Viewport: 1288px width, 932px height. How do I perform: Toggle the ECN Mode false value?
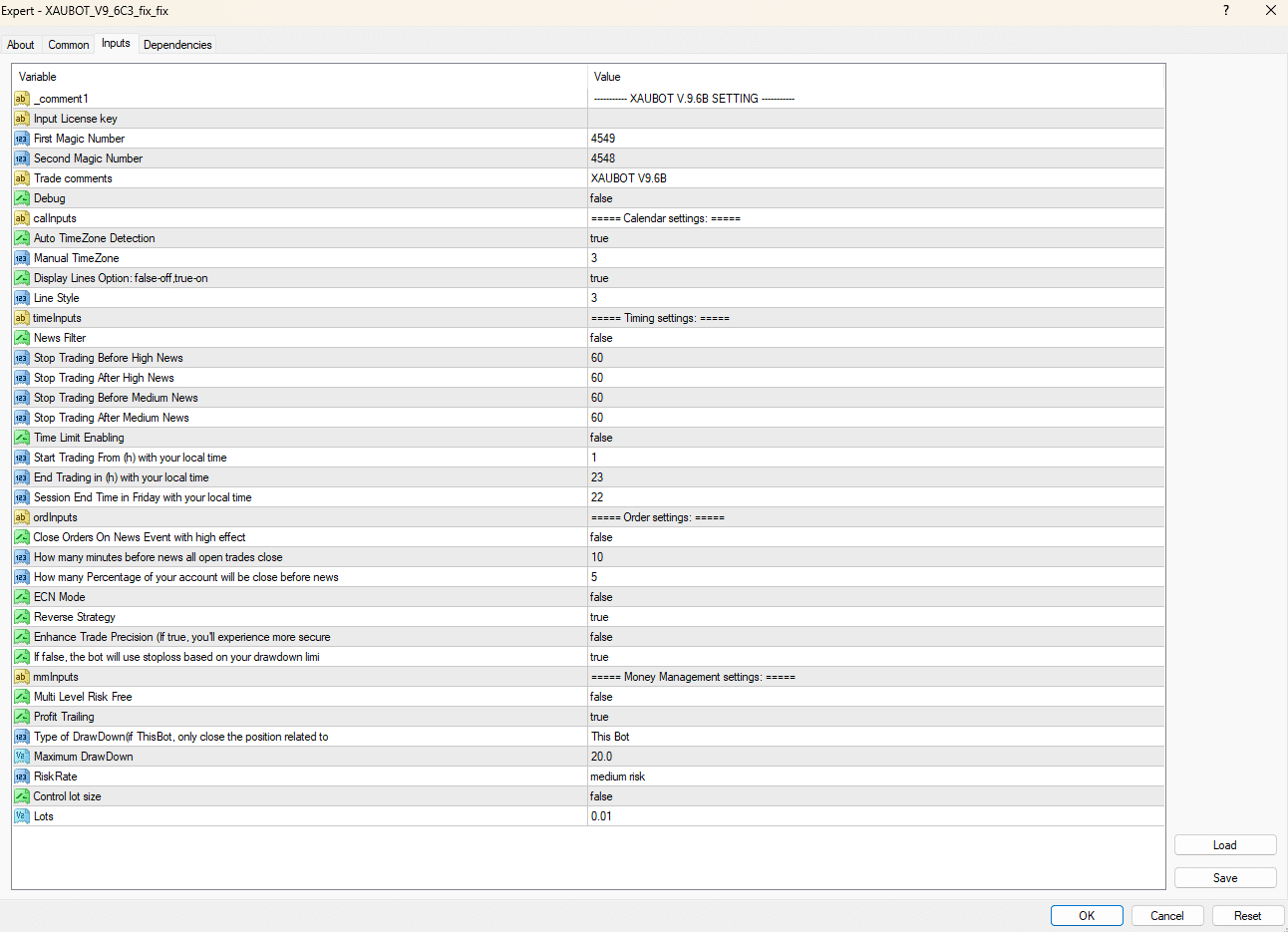(601, 597)
